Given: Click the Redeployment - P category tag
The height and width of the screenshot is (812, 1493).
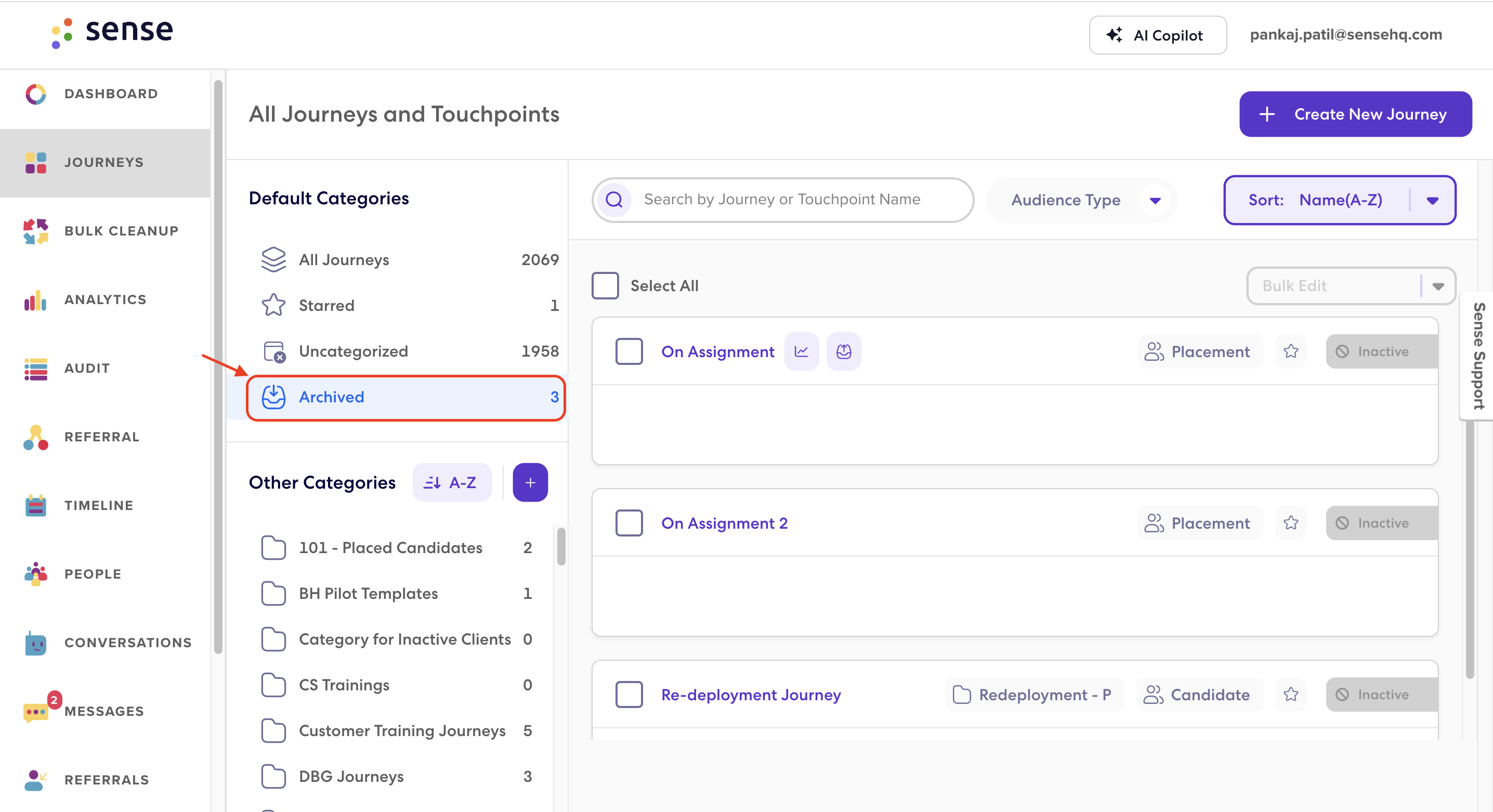Looking at the screenshot, I should point(1034,695).
